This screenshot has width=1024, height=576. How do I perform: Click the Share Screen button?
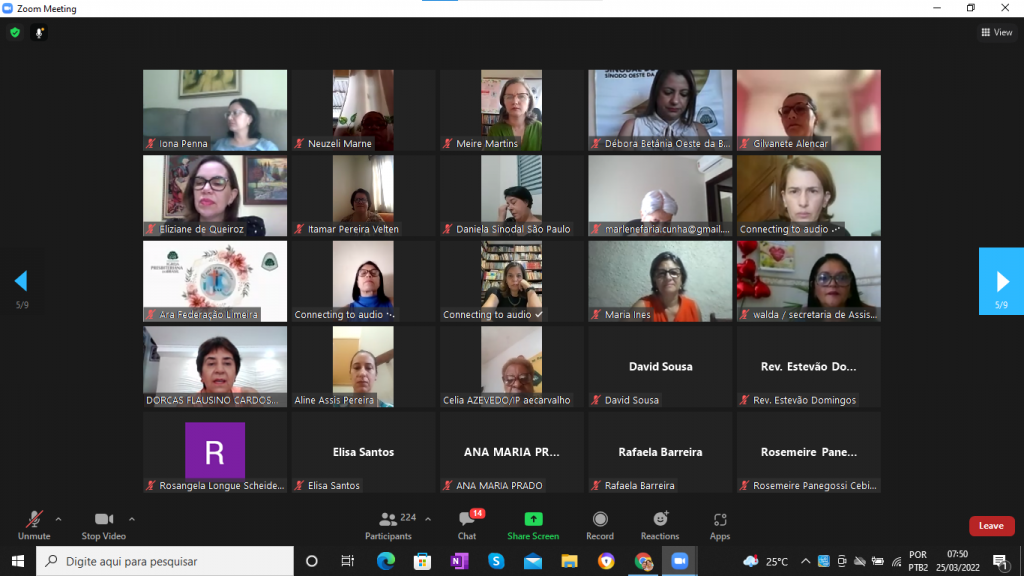point(533,525)
